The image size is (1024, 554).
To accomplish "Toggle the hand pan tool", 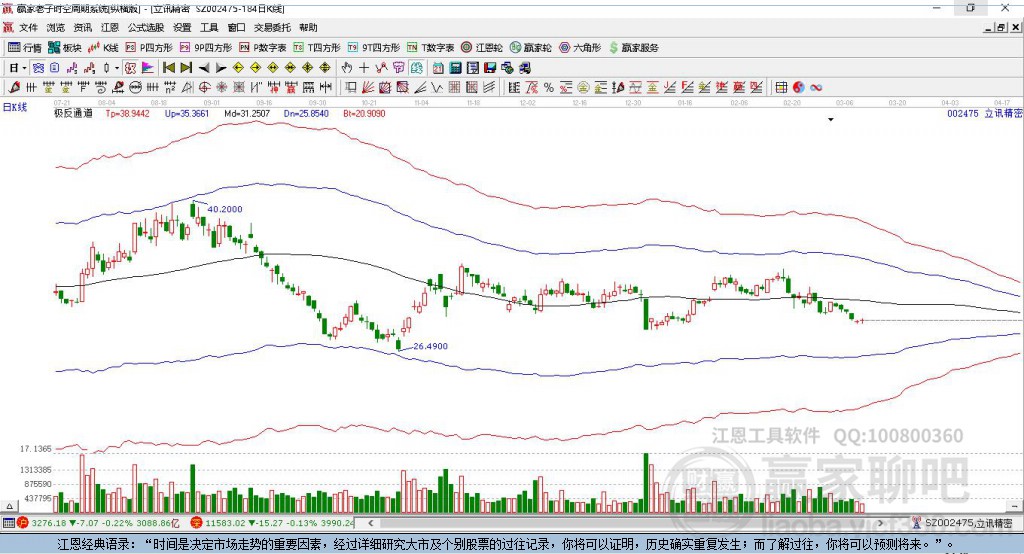I will pos(347,68).
